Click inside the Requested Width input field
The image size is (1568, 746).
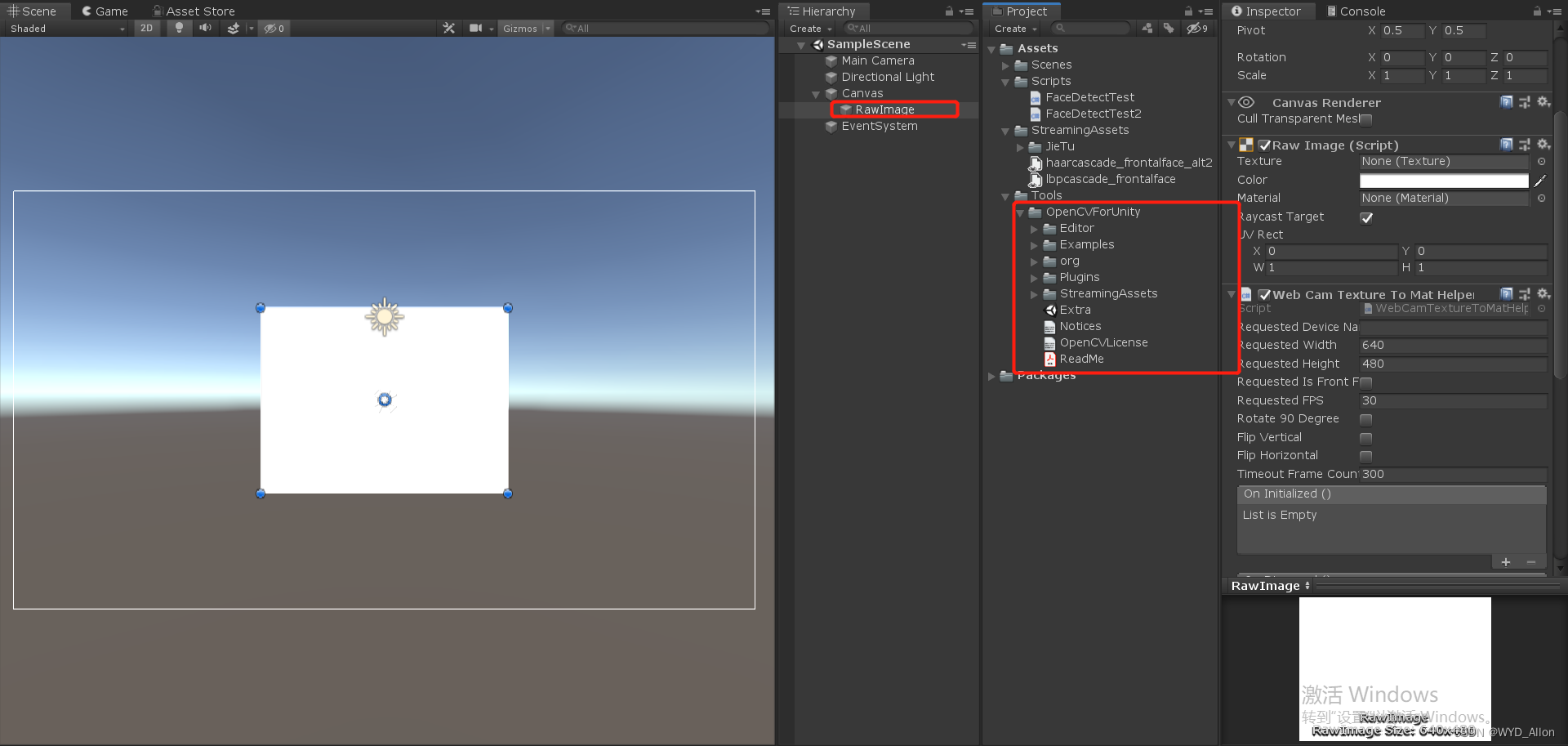click(1454, 345)
